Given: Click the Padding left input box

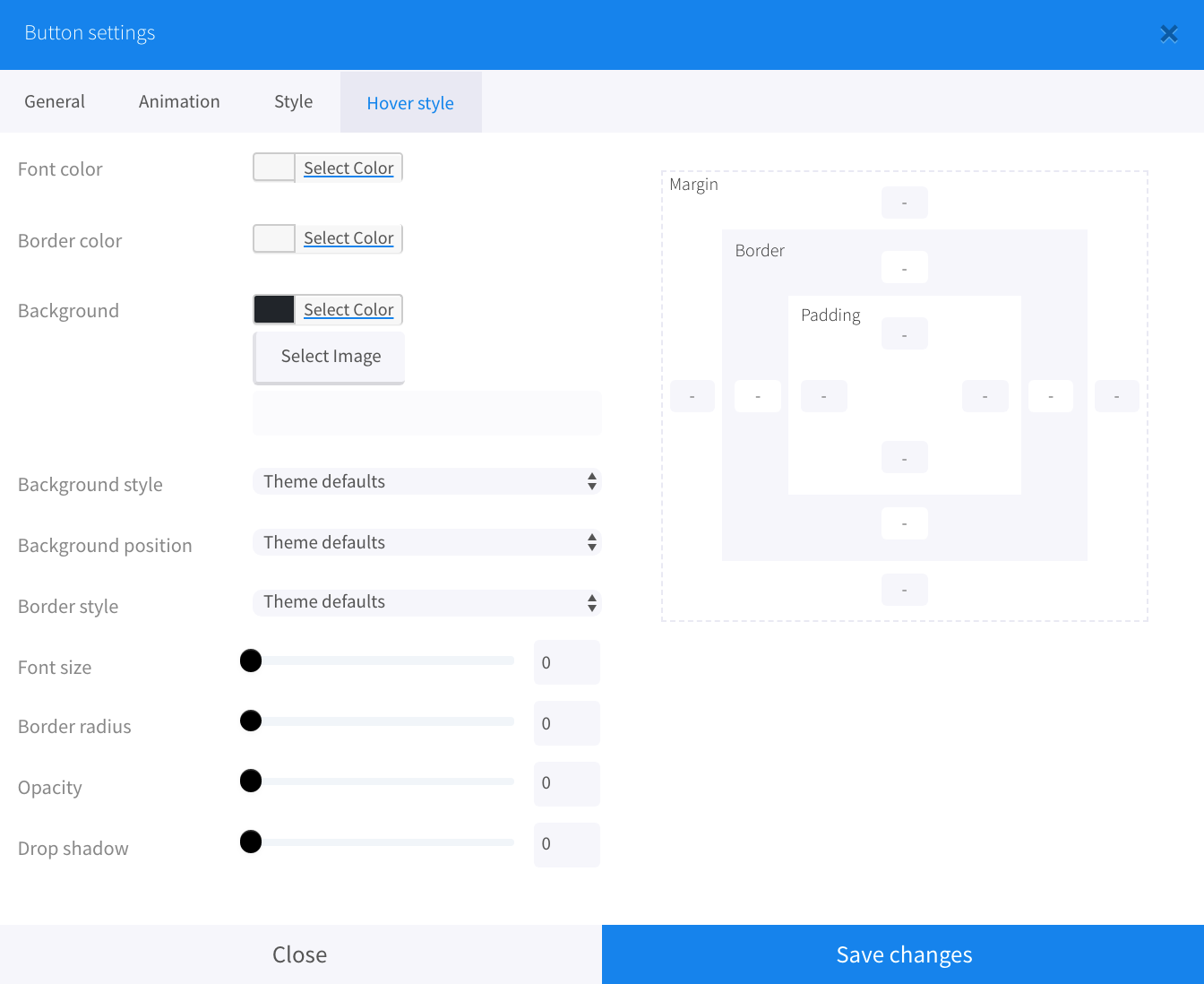Looking at the screenshot, I should tap(824, 396).
